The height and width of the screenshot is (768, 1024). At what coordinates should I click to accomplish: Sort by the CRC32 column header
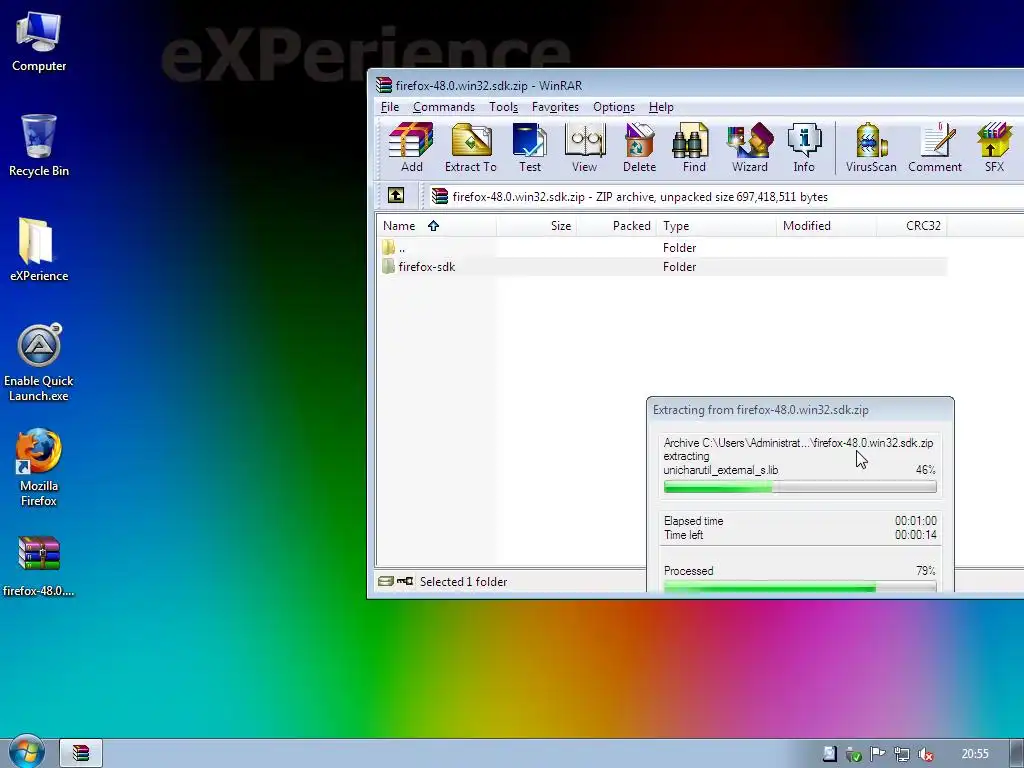(x=912, y=226)
